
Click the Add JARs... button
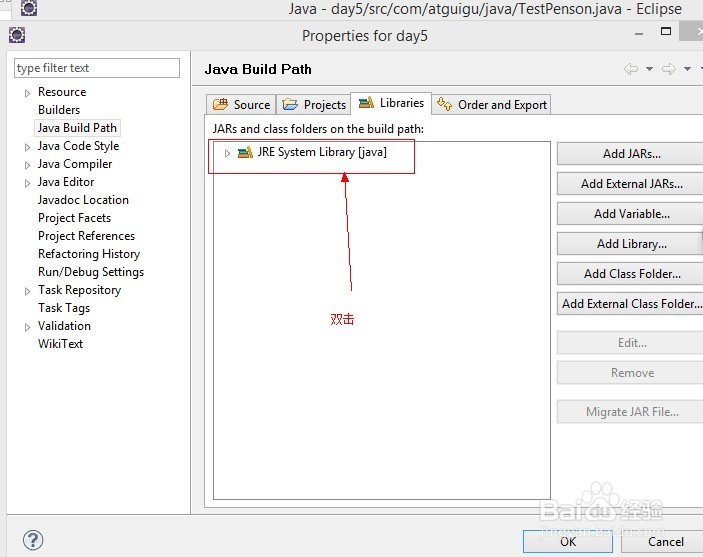631,154
